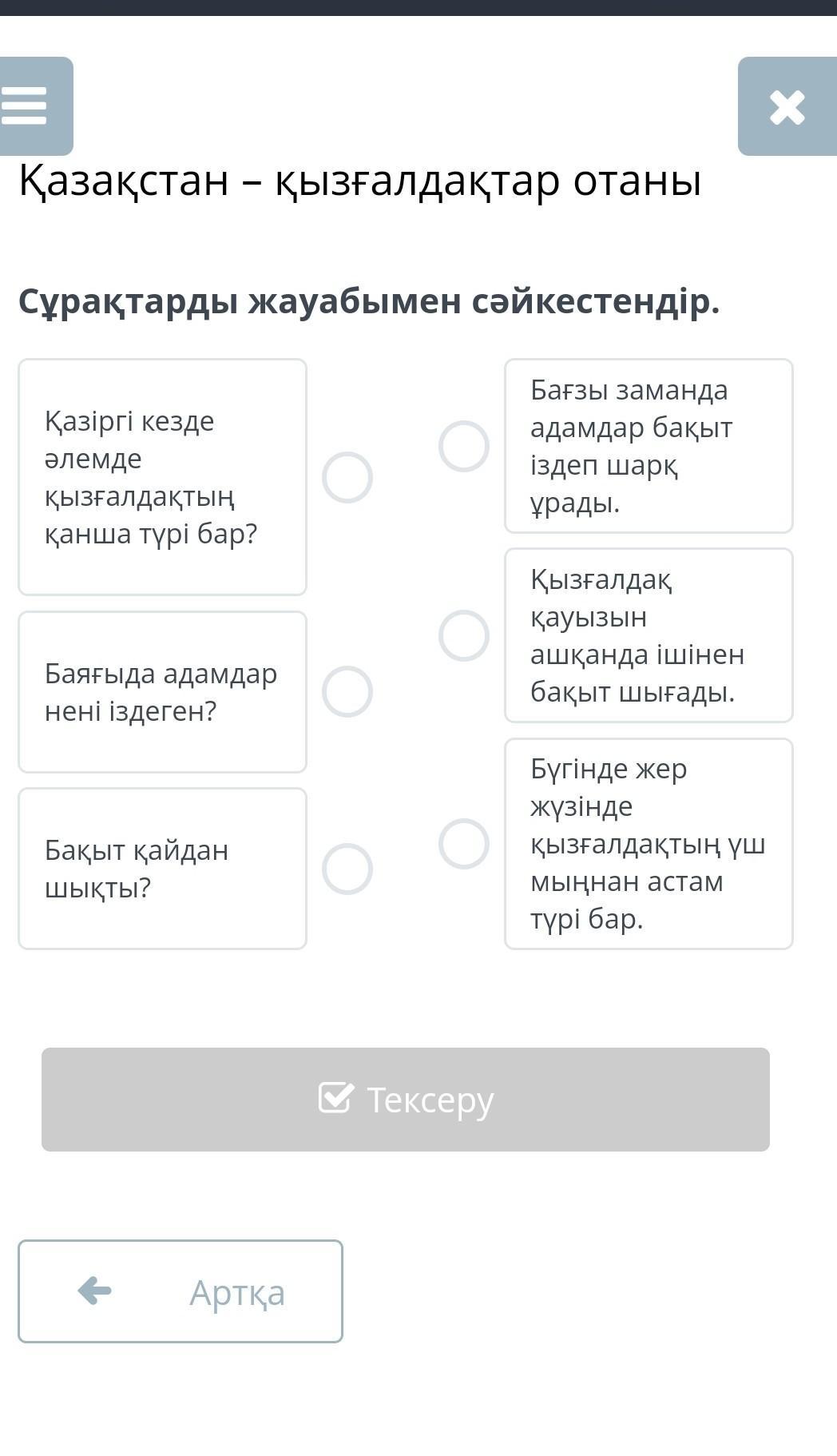Select connector for "Баяғыда адамдар нені іздеген?"
Screen dimensions: 837x1456
(x=347, y=691)
